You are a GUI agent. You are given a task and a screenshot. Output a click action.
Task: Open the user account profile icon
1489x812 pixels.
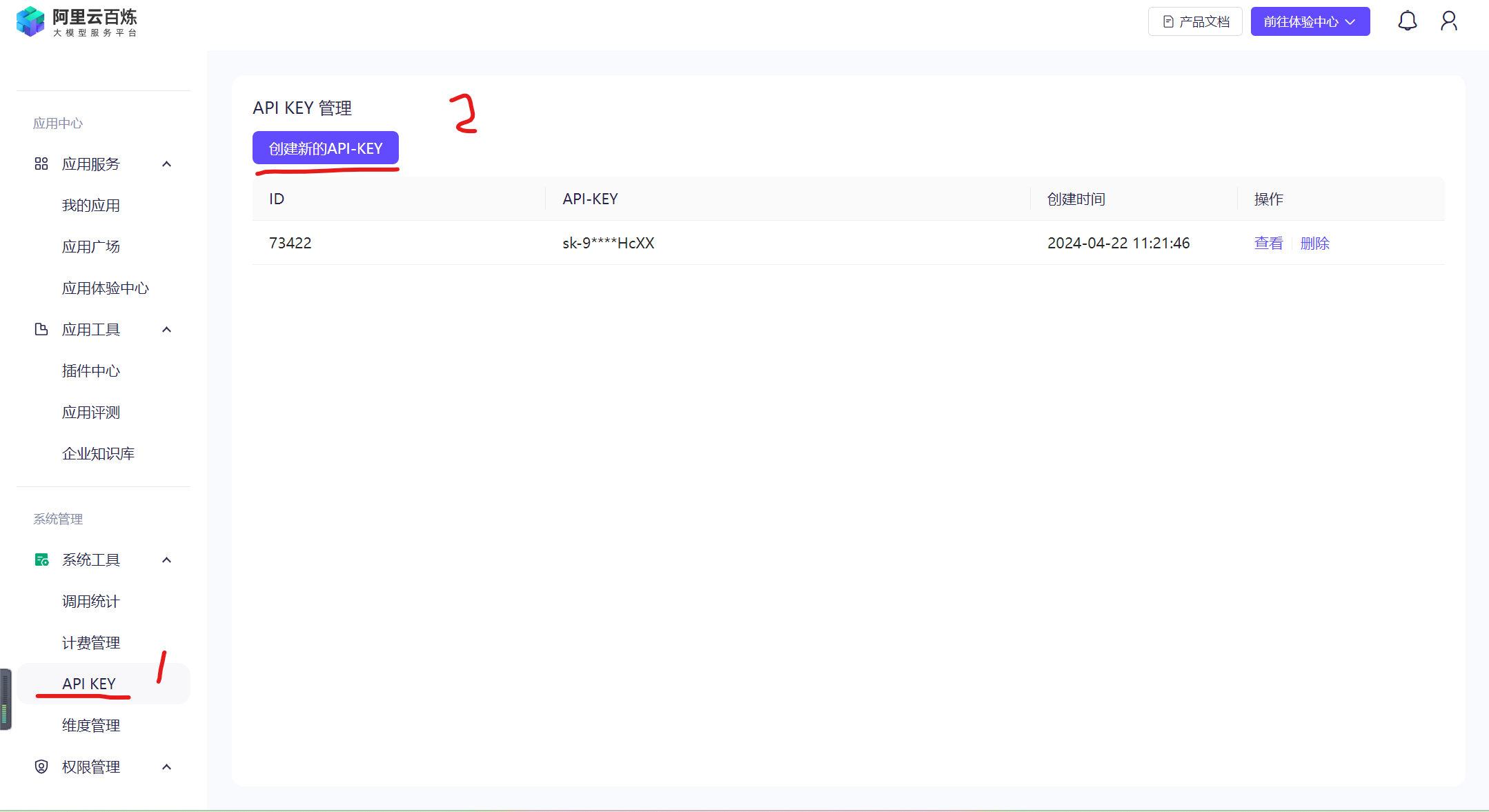pyautogui.click(x=1448, y=21)
